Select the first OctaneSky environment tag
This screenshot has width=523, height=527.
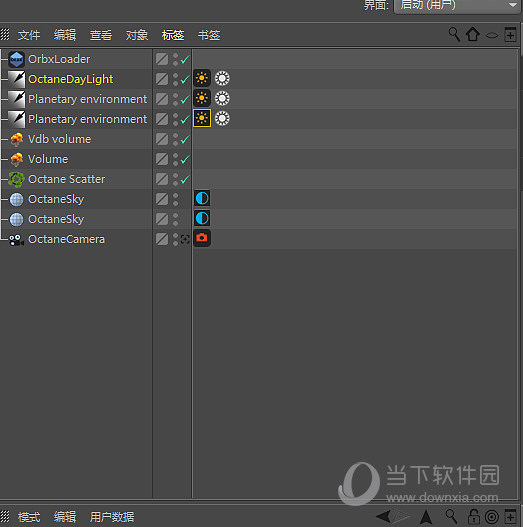point(202,199)
